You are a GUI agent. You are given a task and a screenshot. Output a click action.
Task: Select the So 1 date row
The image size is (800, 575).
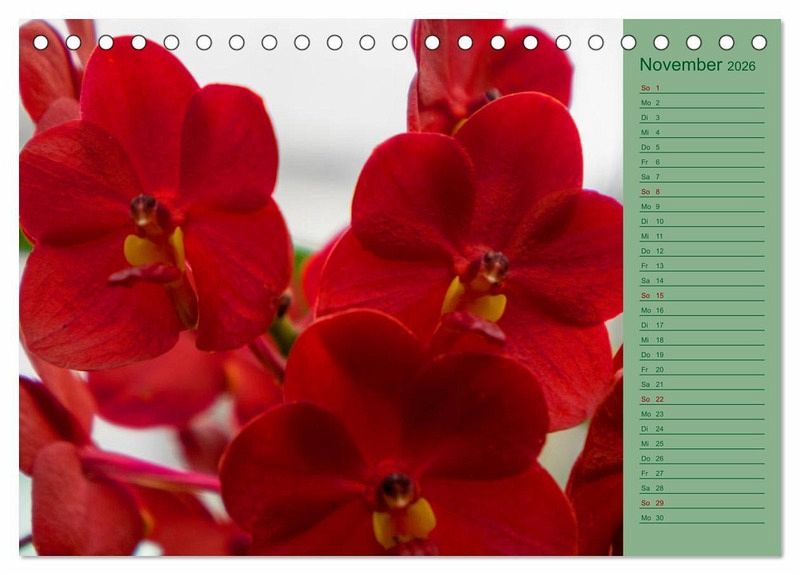click(701, 88)
